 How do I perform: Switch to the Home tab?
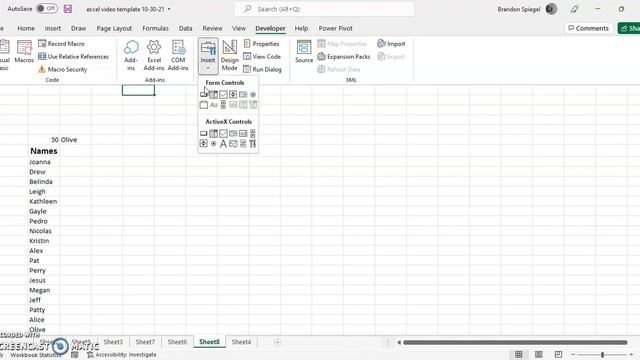tap(26, 28)
